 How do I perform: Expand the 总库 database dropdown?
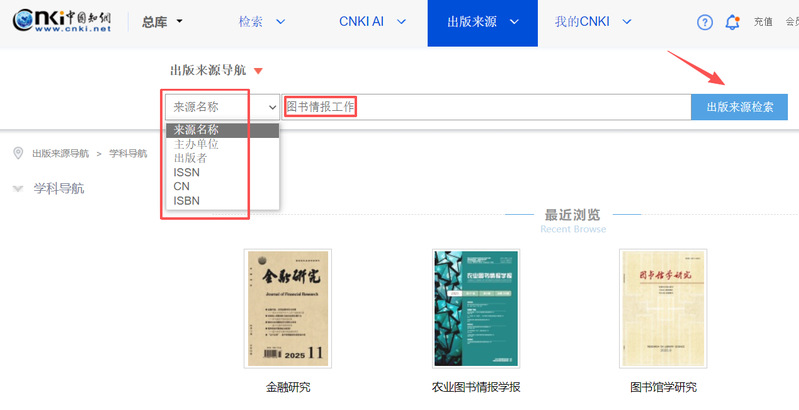coord(162,22)
